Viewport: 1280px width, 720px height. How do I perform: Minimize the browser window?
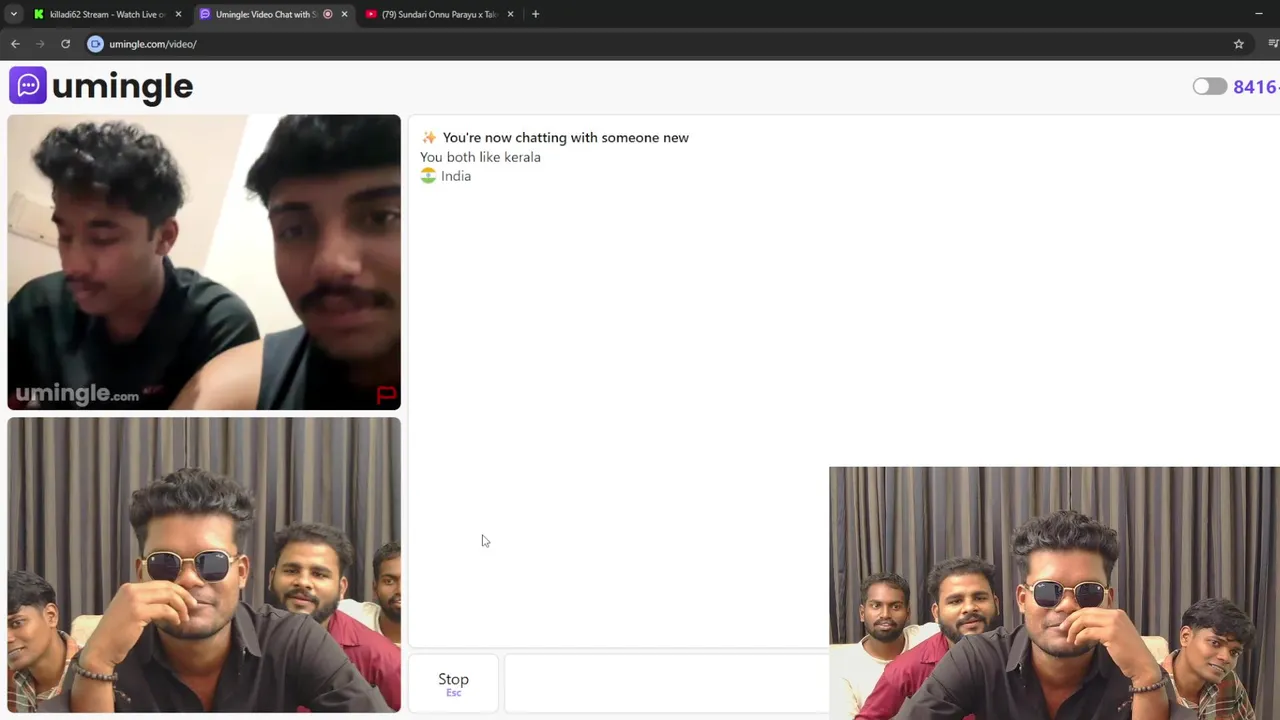pos(1258,14)
